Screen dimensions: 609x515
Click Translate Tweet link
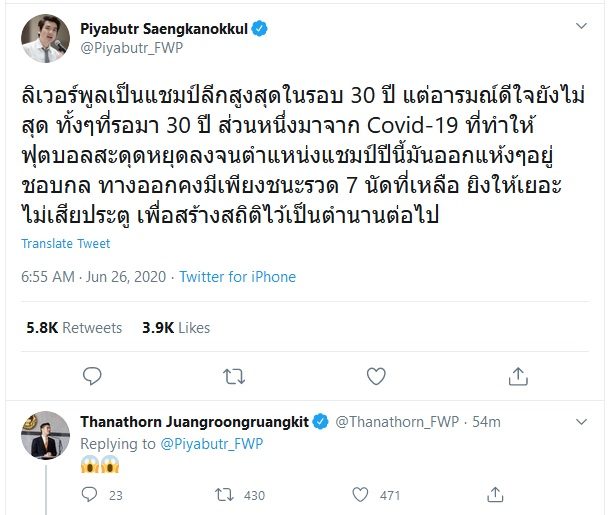pos(66,244)
